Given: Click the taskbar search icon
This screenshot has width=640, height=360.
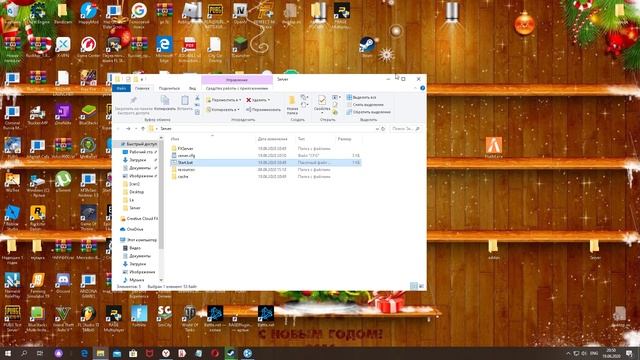Looking at the screenshot, I should pos(24,353).
